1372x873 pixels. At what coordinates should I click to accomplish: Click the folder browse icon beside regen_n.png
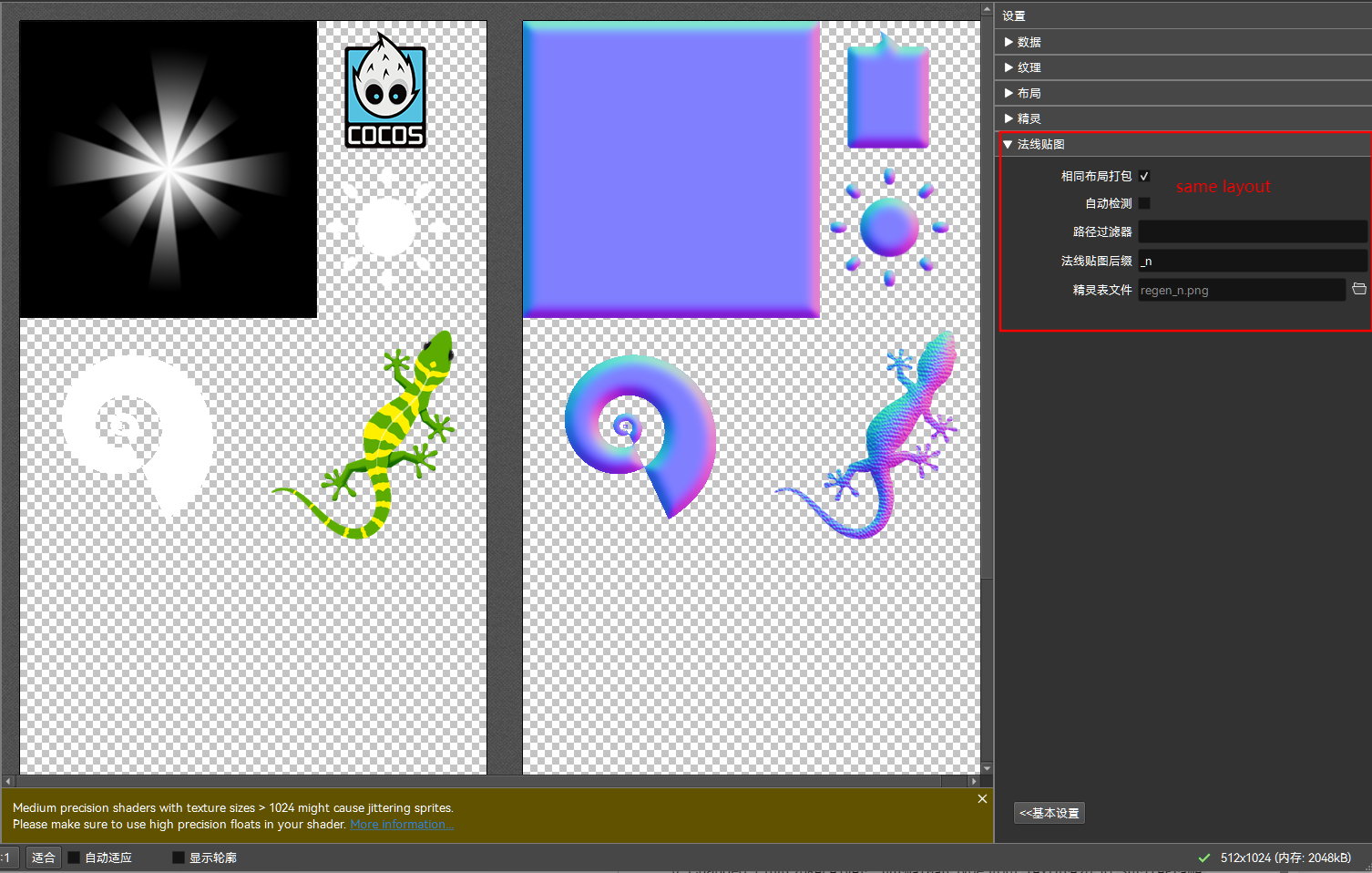coord(1358,289)
